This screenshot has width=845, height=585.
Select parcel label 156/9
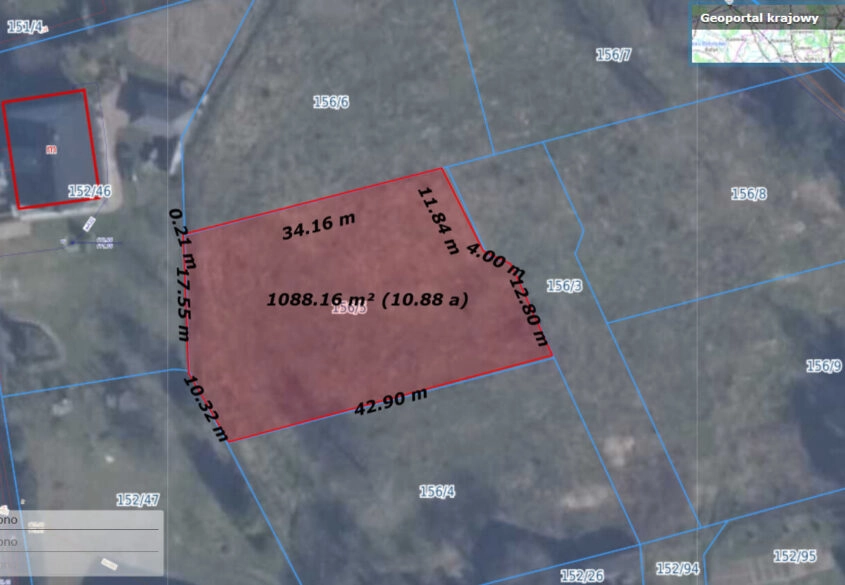click(823, 366)
